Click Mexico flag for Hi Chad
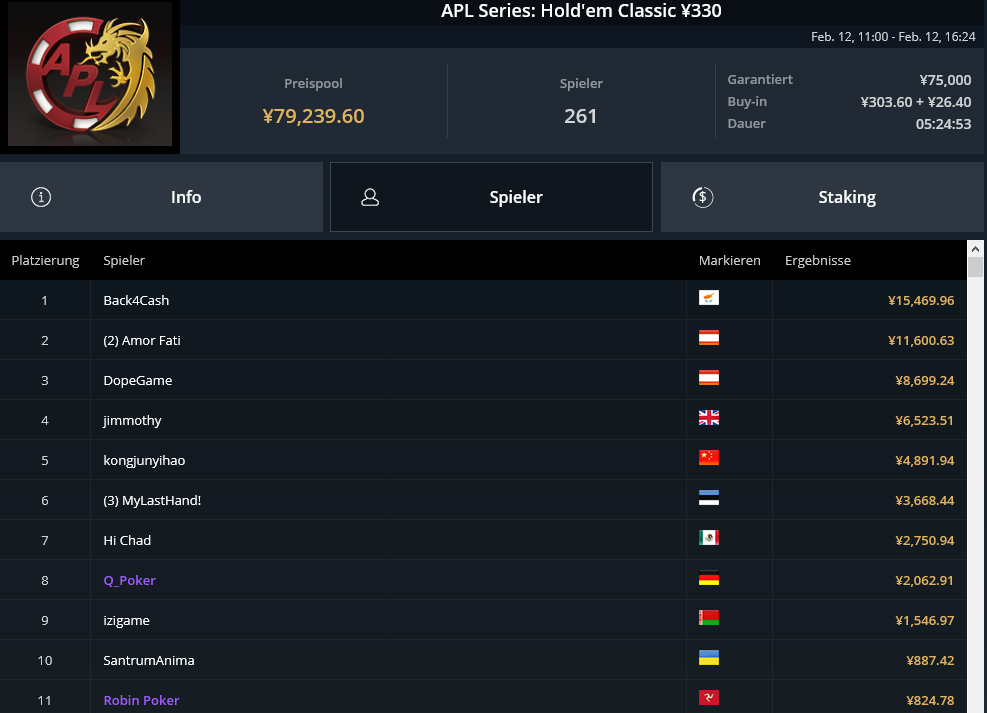Viewport: 987px width, 713px height. (x=709, y=537)
